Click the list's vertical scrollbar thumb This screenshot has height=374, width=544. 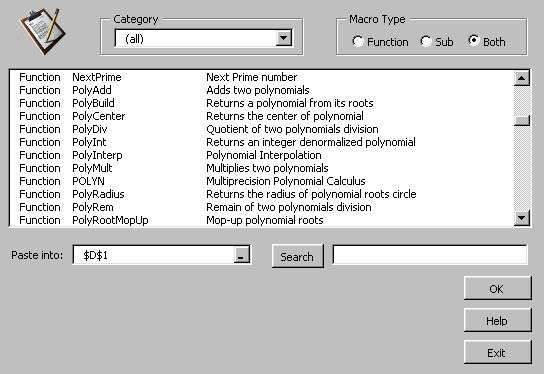(x=521, y=120)
